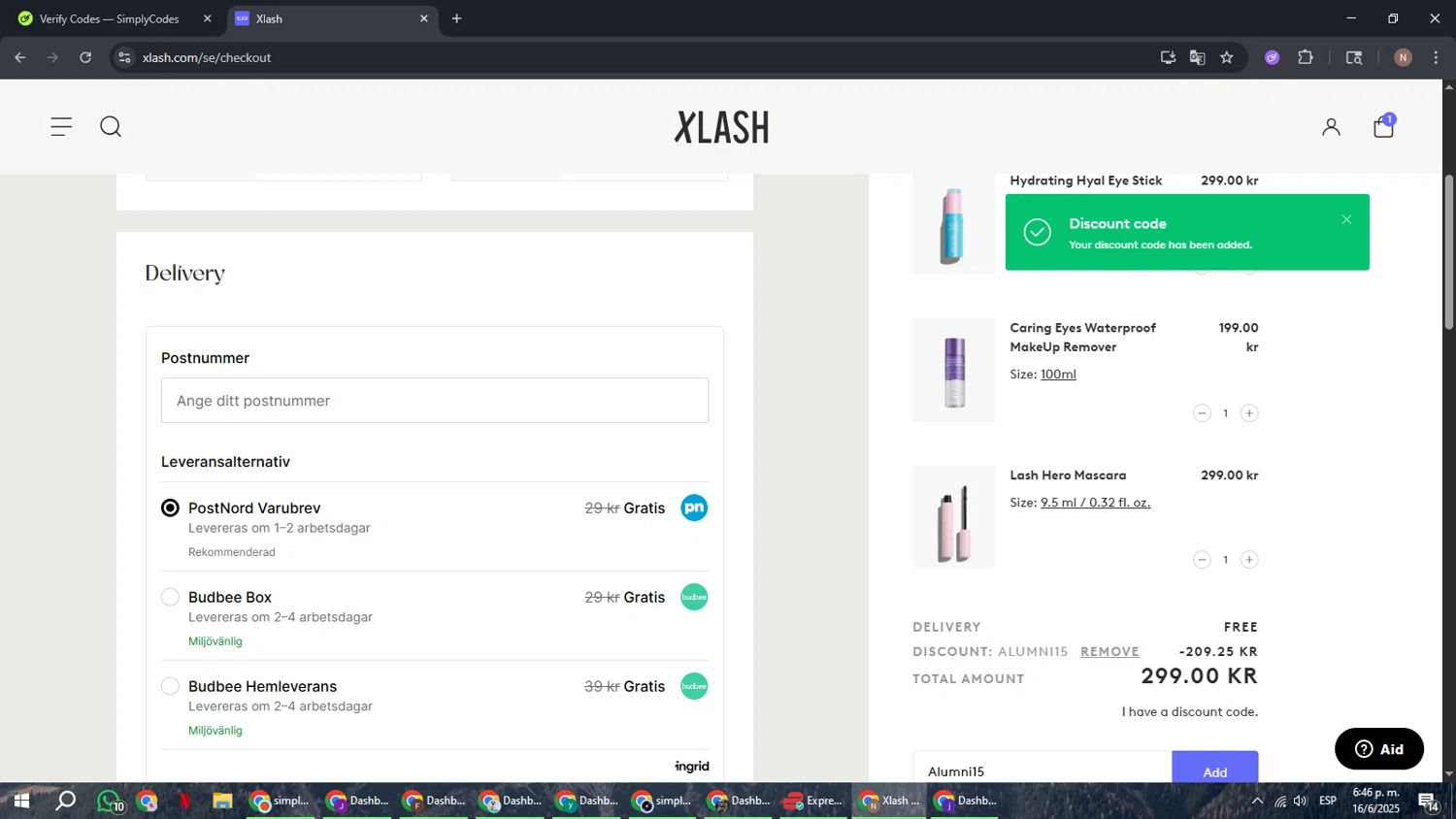Open the Chrome side panel icon
The width and height of the screenshot is (1456, 819).
click(x=1354, y=57)
